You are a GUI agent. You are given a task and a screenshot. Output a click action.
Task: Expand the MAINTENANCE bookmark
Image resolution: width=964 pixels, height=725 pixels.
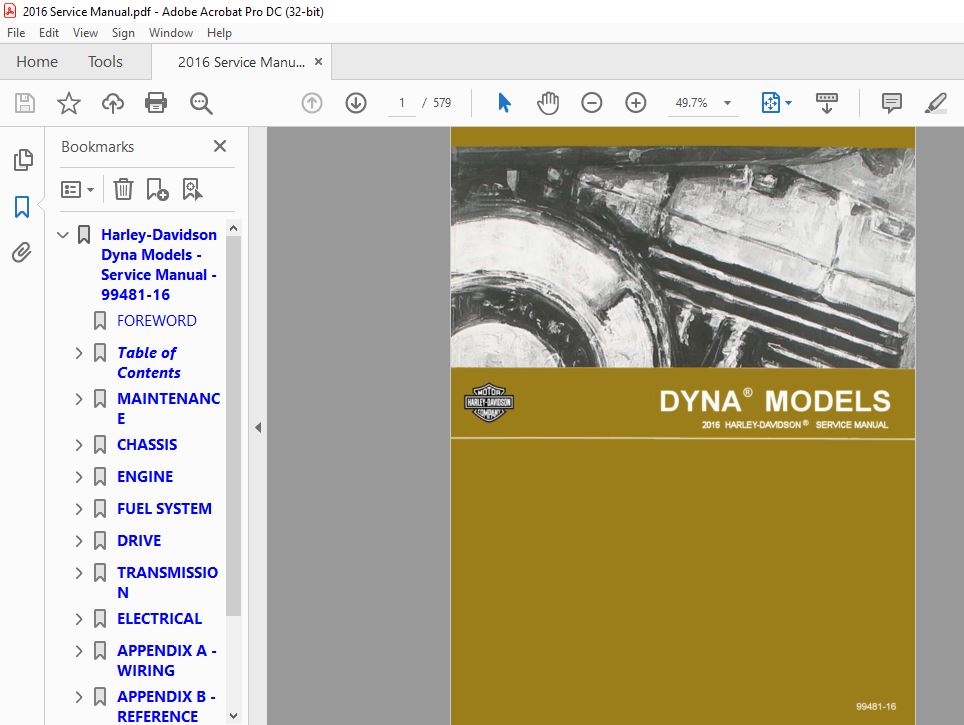point(79,398)
